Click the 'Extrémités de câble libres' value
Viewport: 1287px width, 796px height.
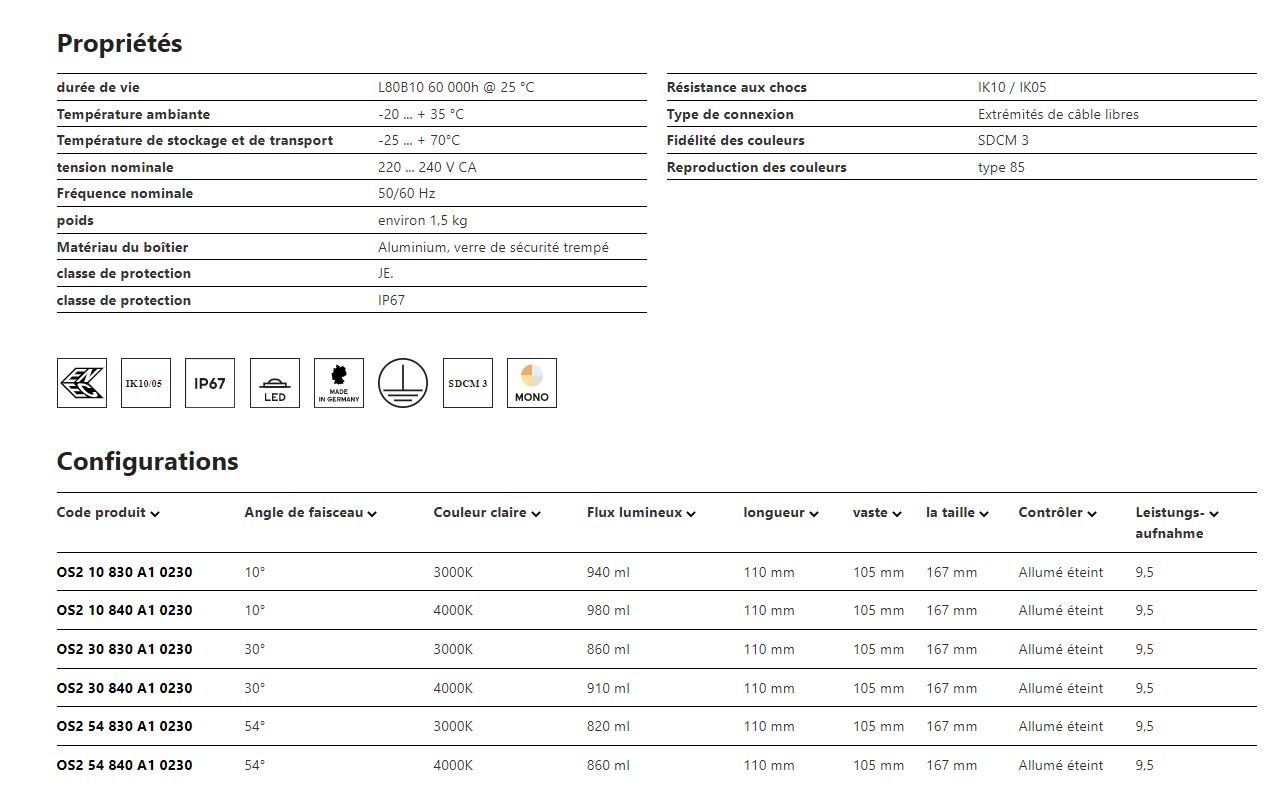[x=1058, y=114]
